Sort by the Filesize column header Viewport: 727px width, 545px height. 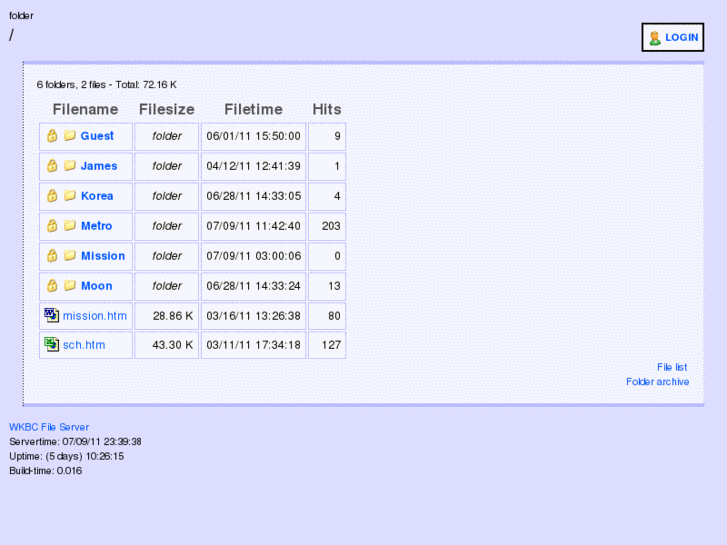click(166, 109)
